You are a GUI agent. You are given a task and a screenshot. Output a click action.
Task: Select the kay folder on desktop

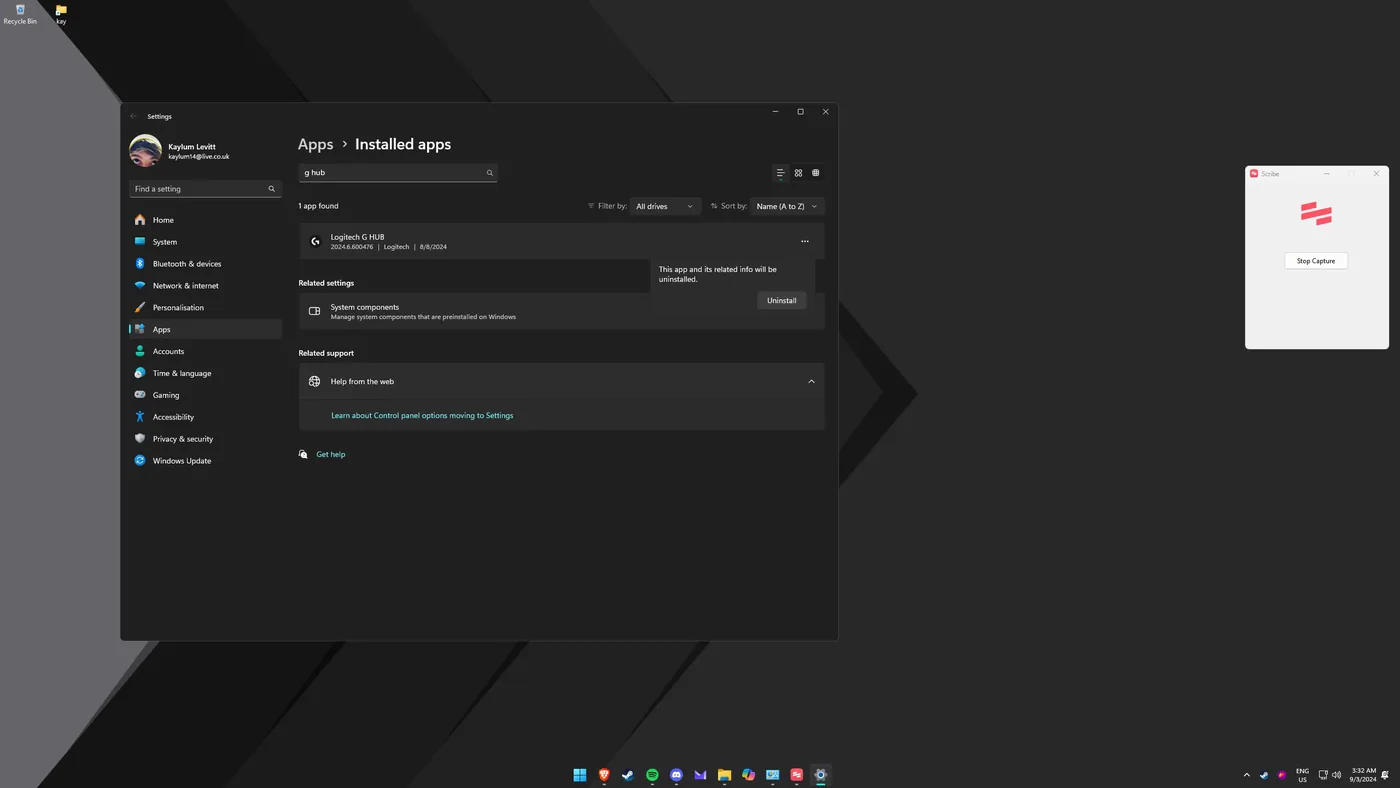[x=61, y=14]
